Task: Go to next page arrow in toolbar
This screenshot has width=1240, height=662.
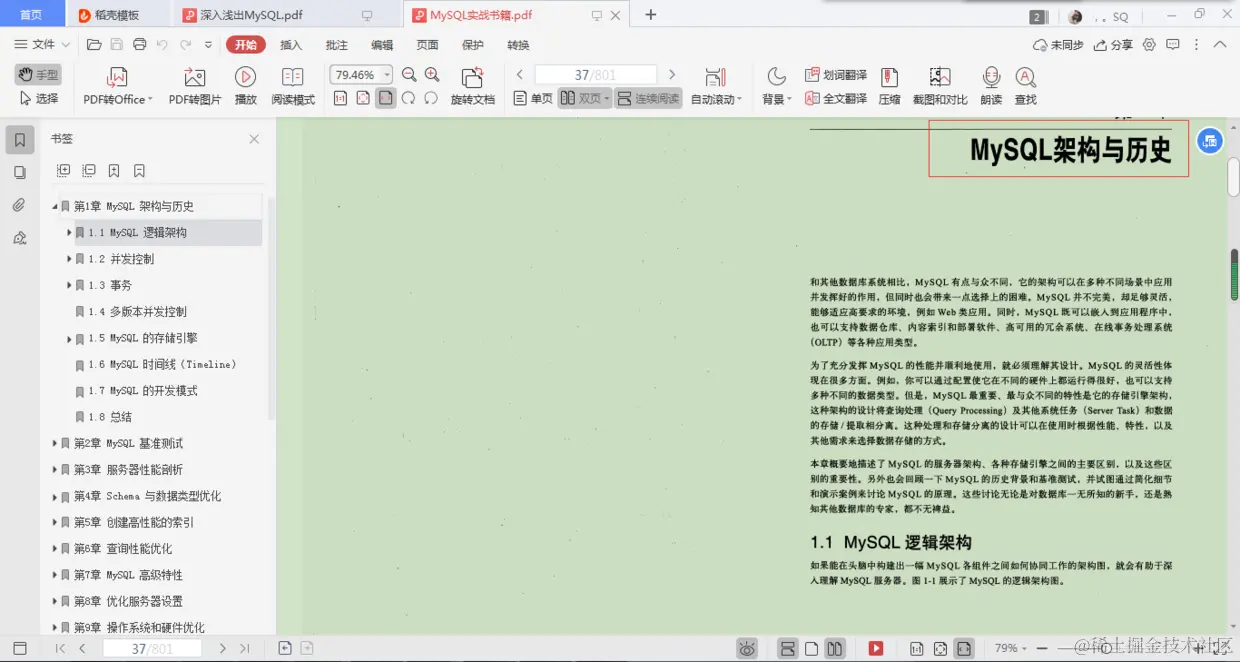Action: pos(672,75)
